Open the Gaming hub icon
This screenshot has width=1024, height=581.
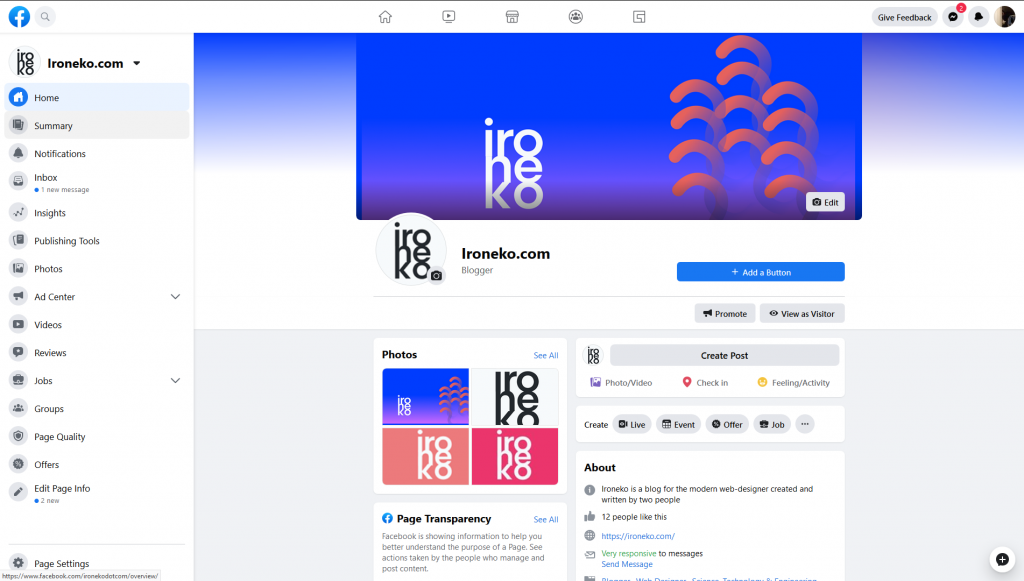(x=638, y=16)
